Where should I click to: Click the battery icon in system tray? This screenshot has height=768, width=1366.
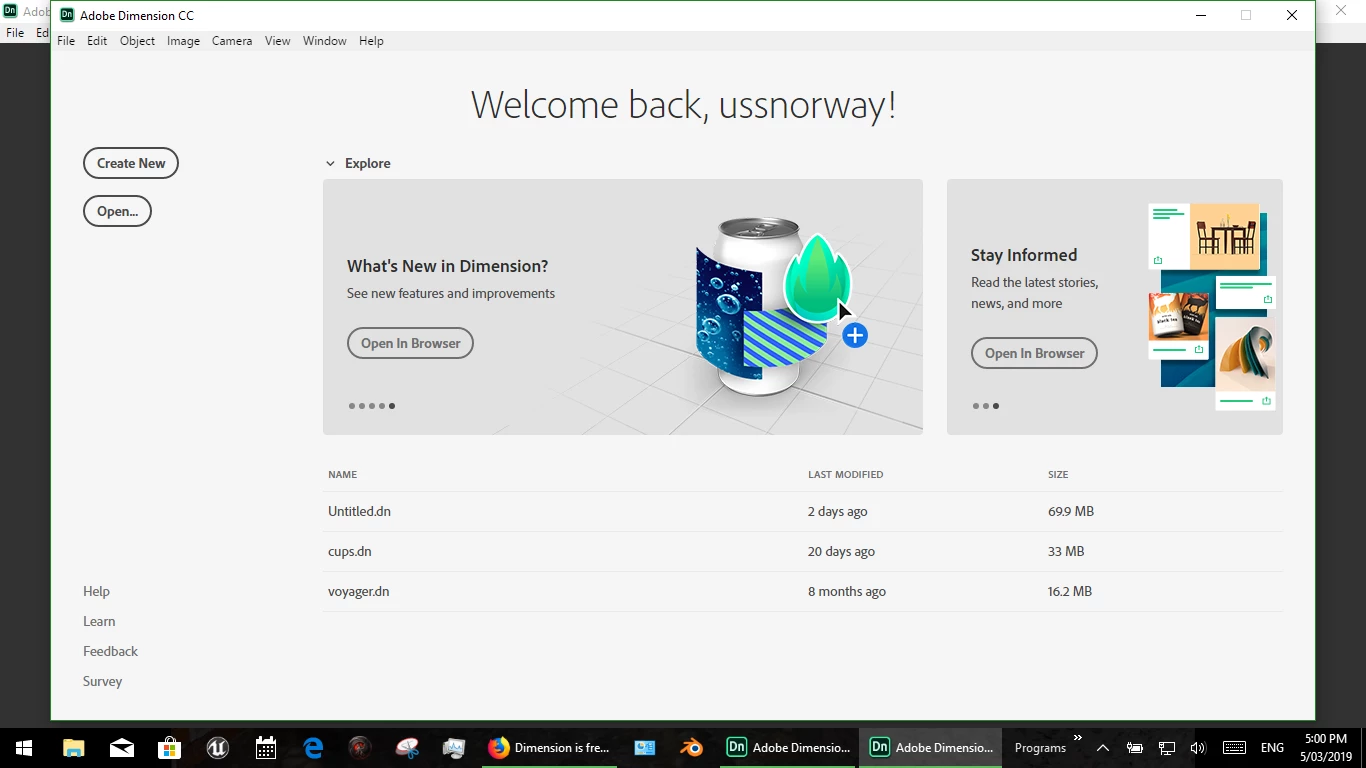pyautogui.click(x=1134, y=747)
